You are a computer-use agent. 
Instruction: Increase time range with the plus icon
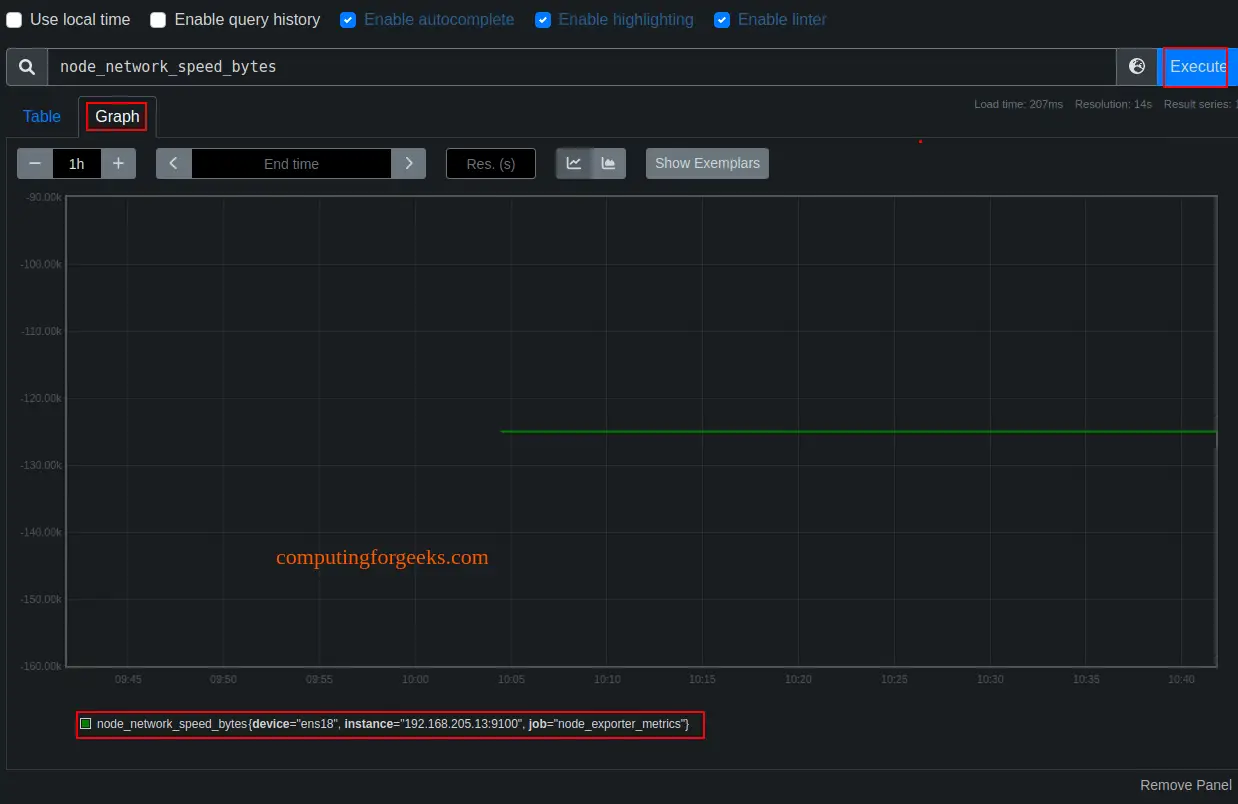pos(119,163)
